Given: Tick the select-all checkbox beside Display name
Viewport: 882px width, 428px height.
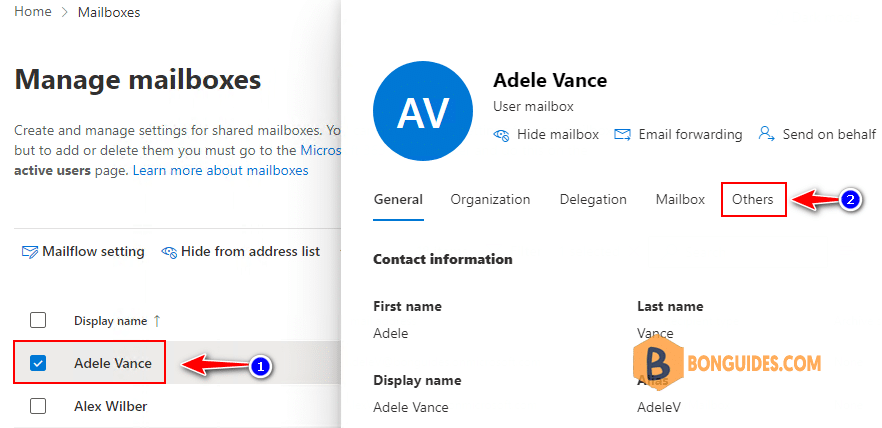Looking at the screenshot, I should click(x=38, y=321).
